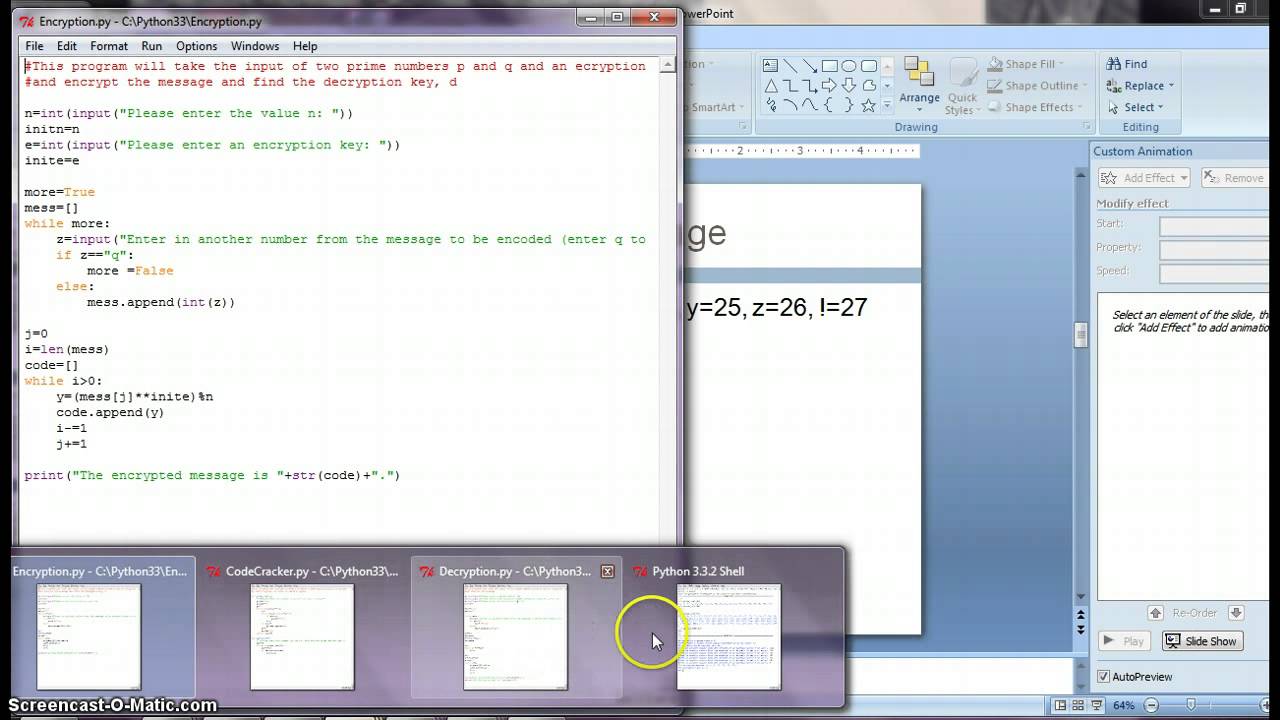This screenshot has height=720, width=1280.
Task: Open the Python 3.3.2 Shell thumbnail
Action: point(729,636)
